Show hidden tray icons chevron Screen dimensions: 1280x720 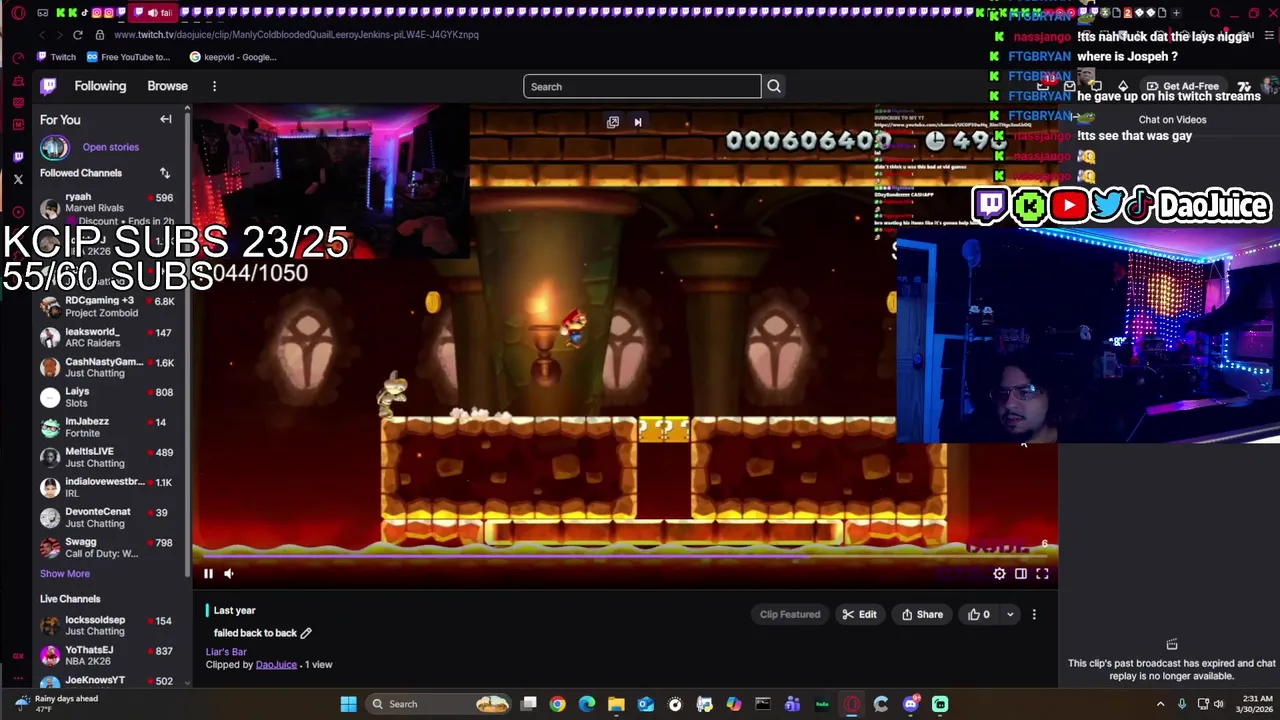1160,704
